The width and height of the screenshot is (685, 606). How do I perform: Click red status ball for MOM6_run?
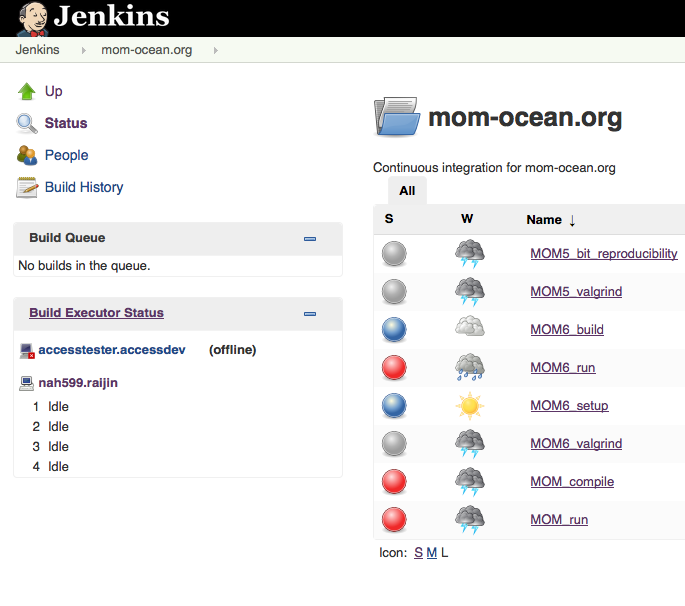[394, 367]
